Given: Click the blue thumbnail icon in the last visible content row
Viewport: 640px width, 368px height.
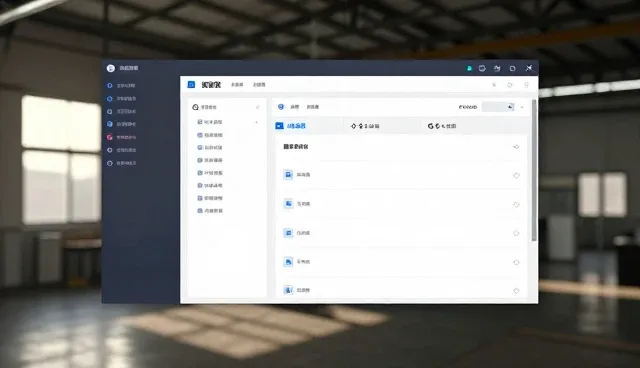Looking at the screenshot, I should tap(288, 290).
